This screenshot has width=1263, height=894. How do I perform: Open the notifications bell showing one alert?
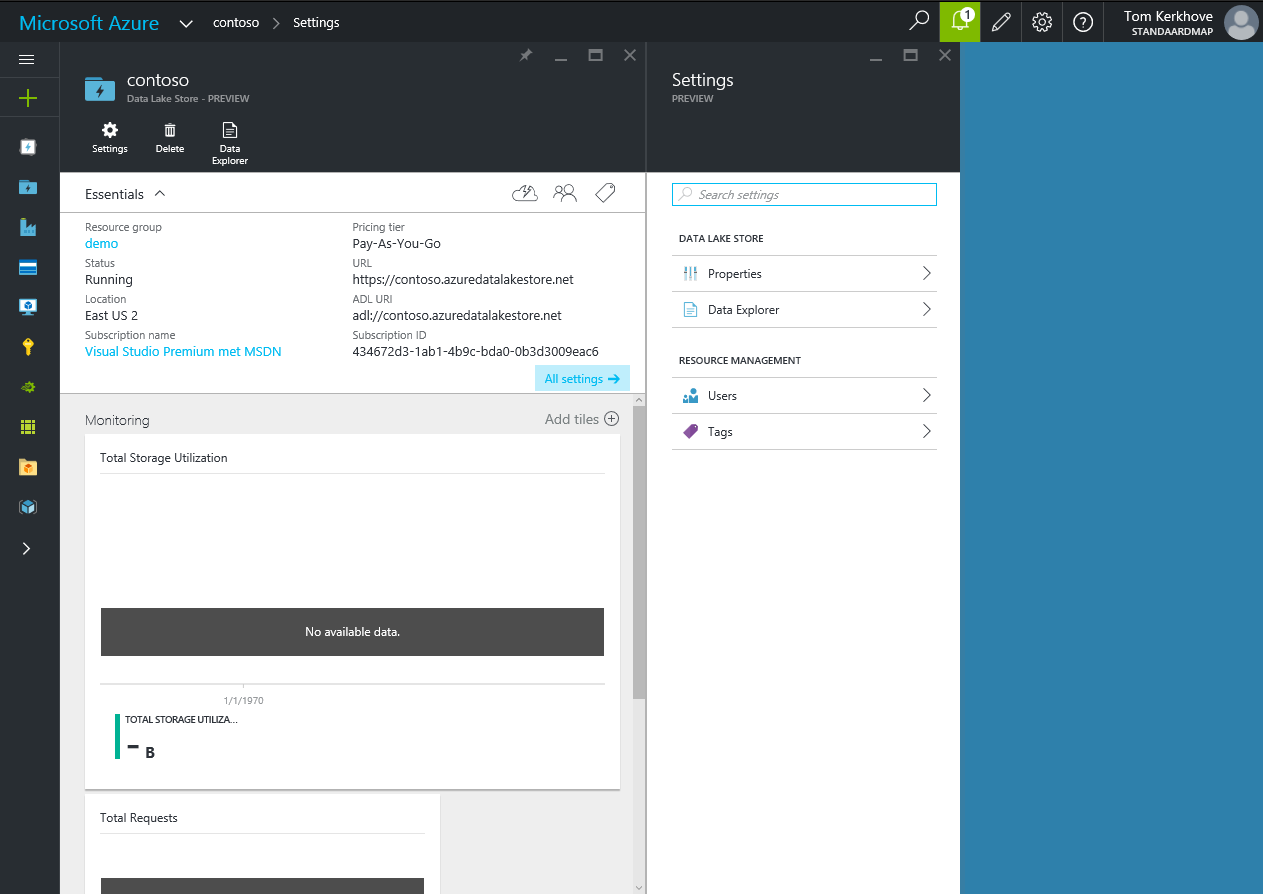pyautogui.click(x=959, y=21)
